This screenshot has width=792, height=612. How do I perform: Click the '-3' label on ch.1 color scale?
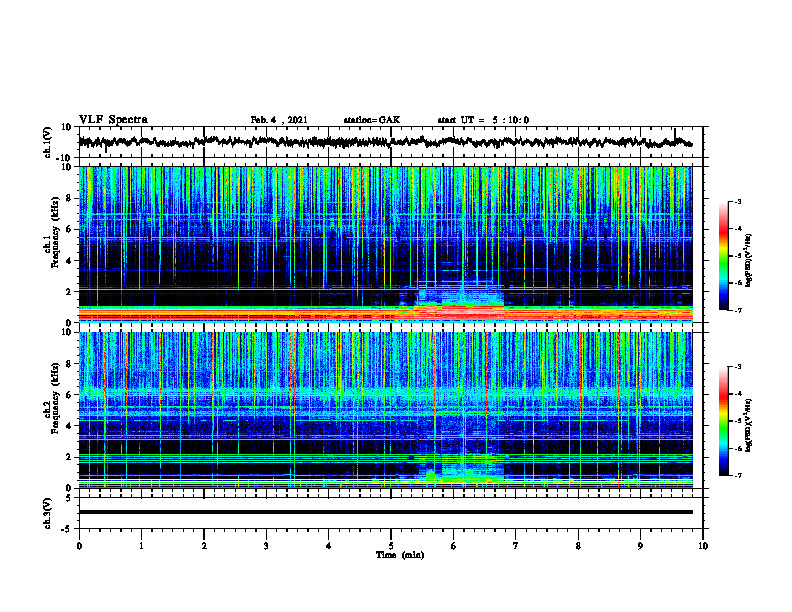[738, 201]
